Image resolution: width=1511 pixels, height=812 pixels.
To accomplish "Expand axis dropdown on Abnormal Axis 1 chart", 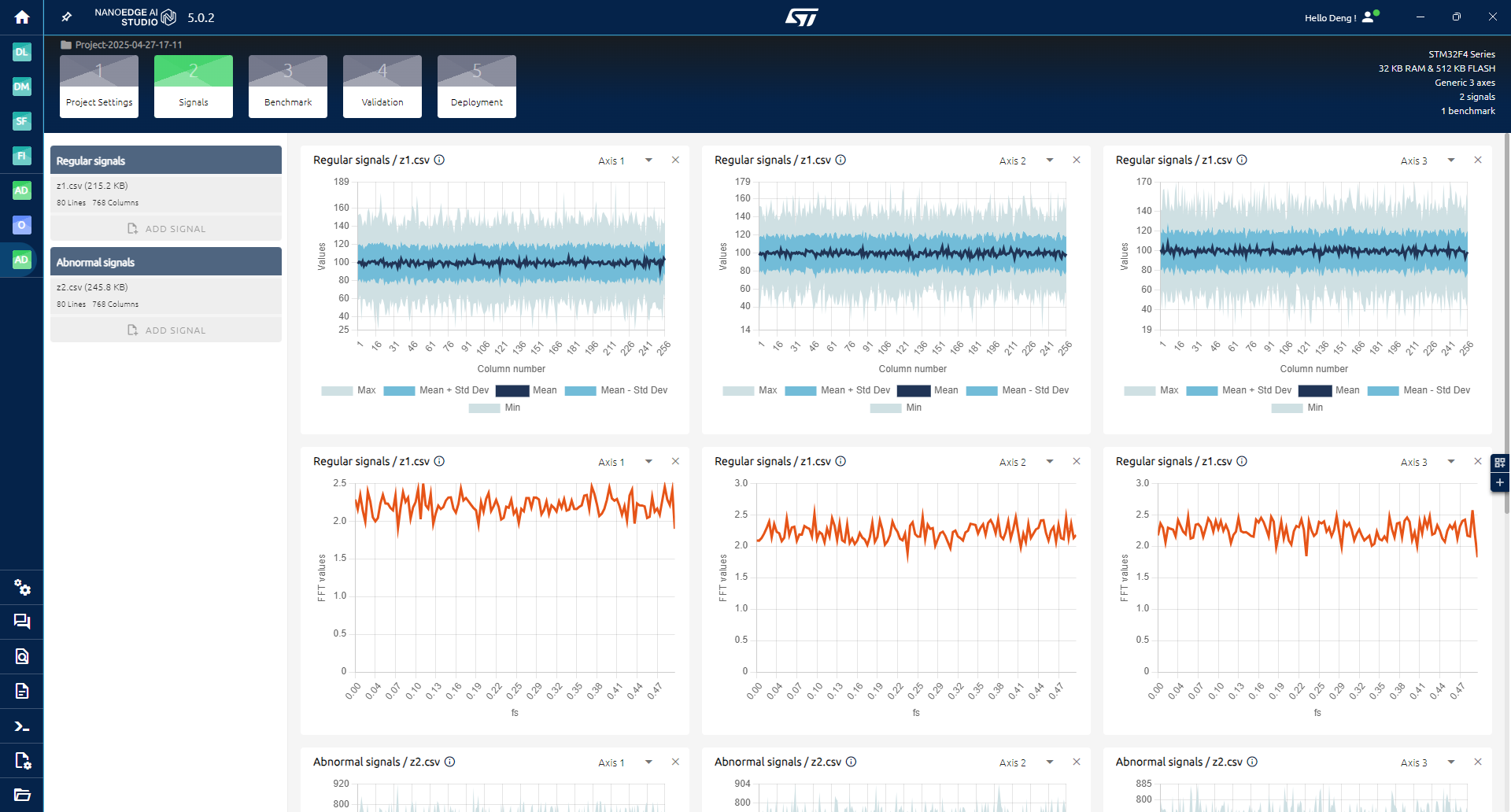I will pyautogui.click(x=648, y=762).
